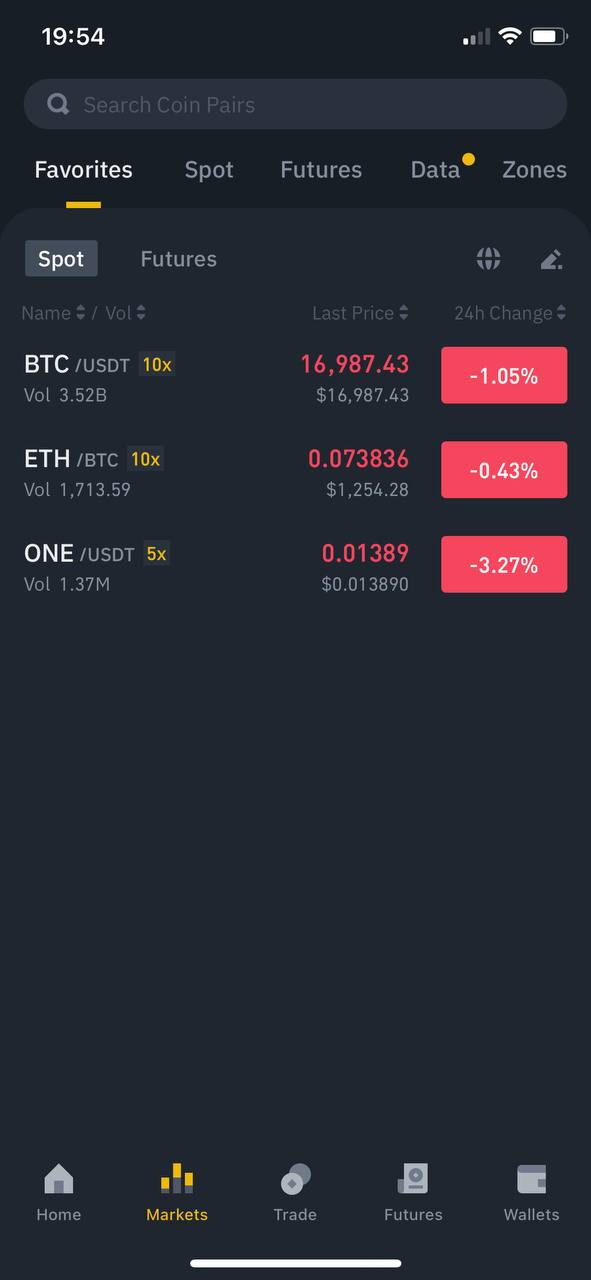The width and height of the screenshot is (591, 1280).
Task: Toggle the Futures pill filter
Action: coord(178,259)
